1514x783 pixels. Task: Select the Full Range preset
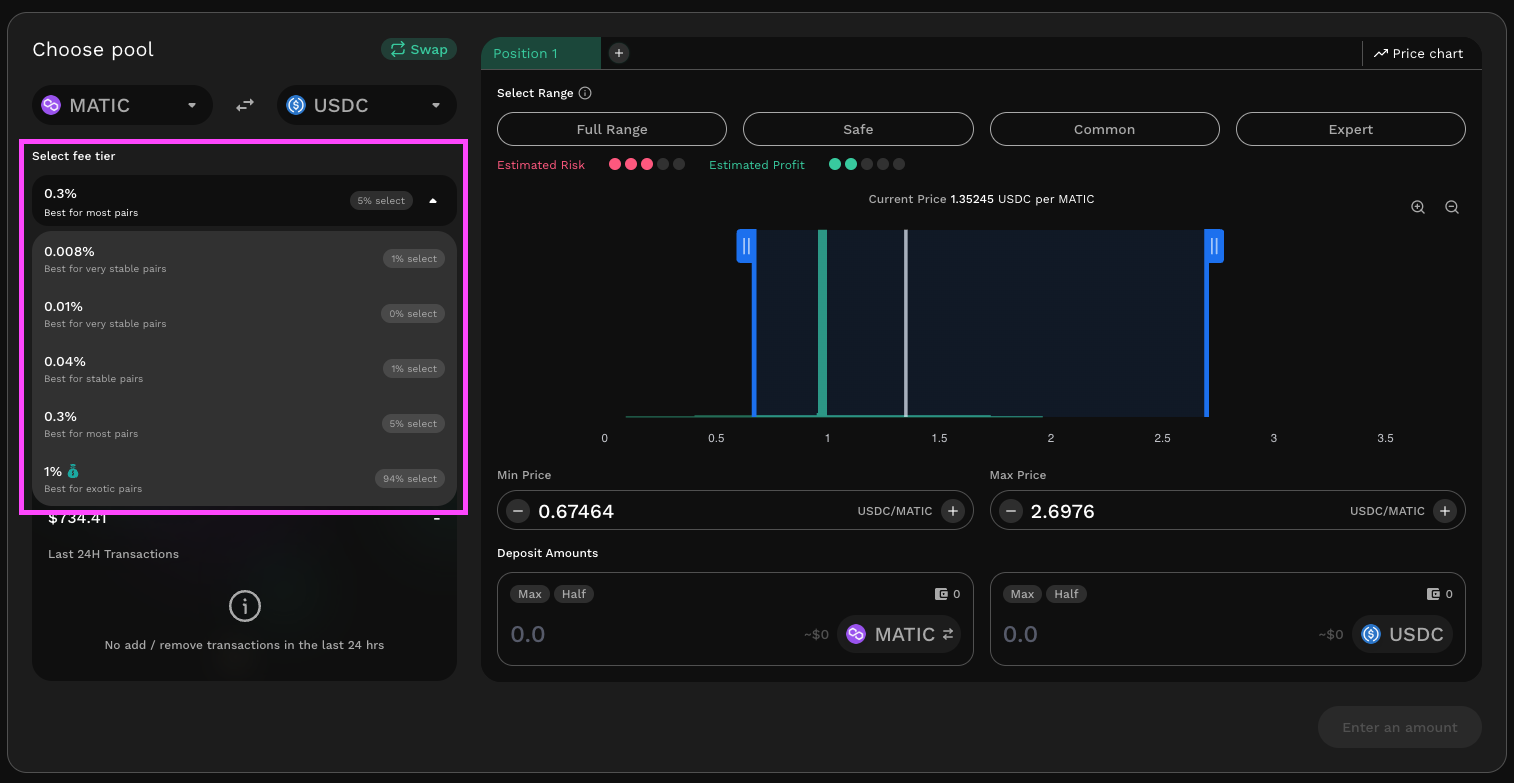coord(611,129)
